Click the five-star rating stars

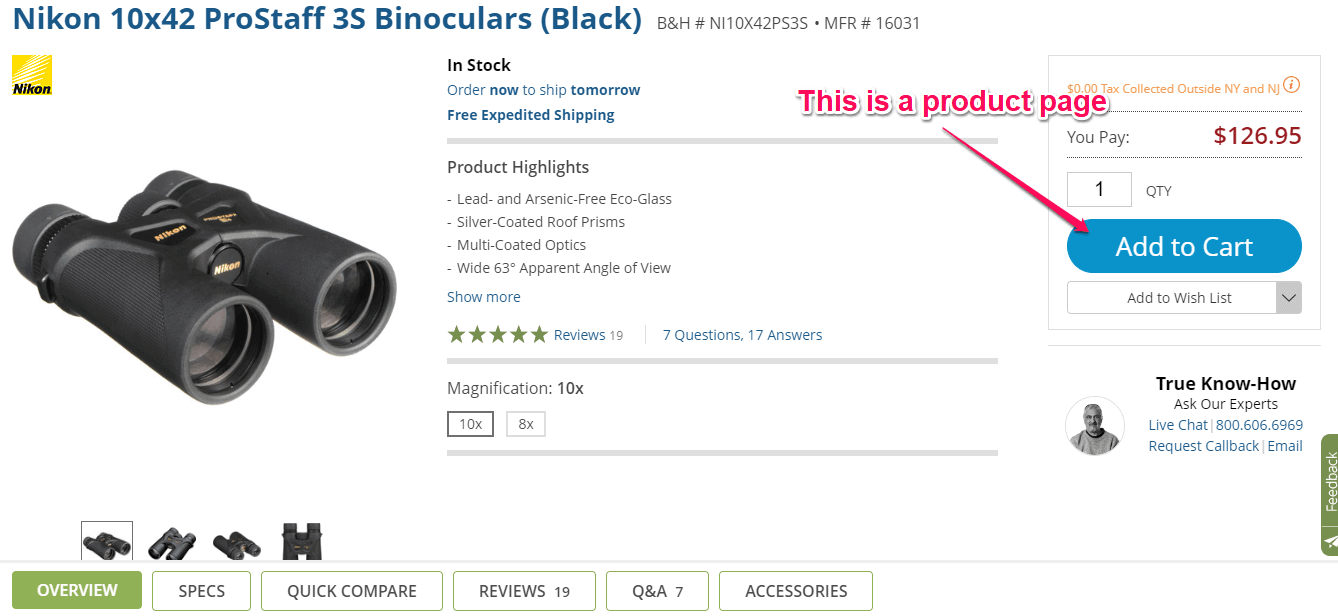tap(497, 333)
